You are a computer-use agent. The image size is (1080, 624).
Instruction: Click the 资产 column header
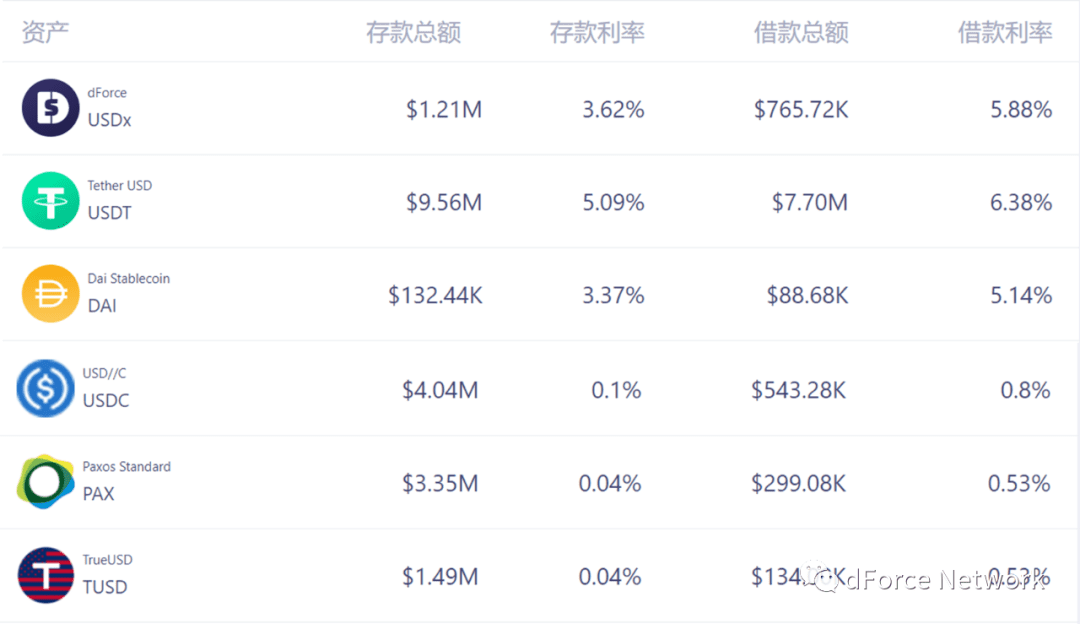click(45, 32)
